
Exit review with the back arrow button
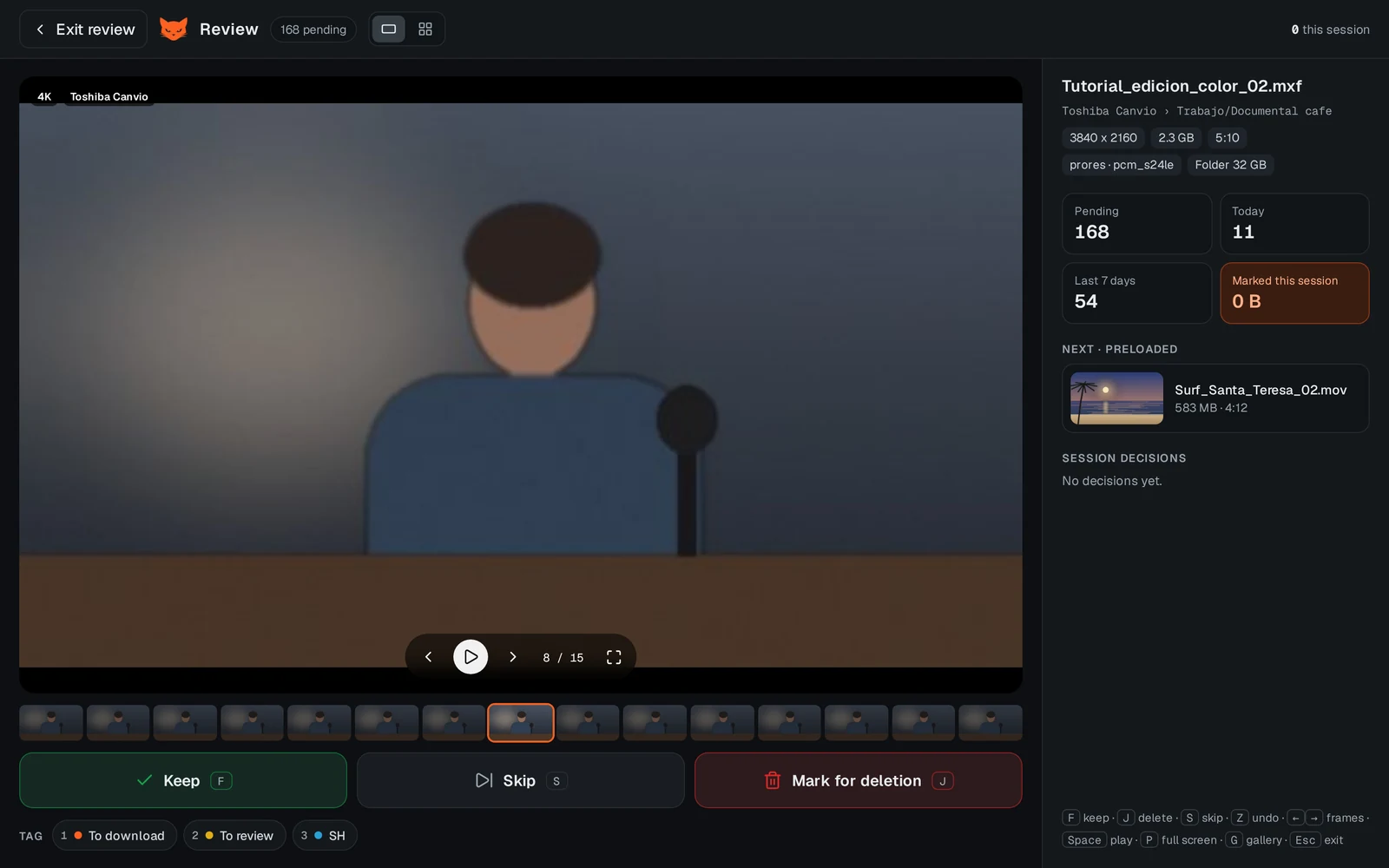(83, 29)
